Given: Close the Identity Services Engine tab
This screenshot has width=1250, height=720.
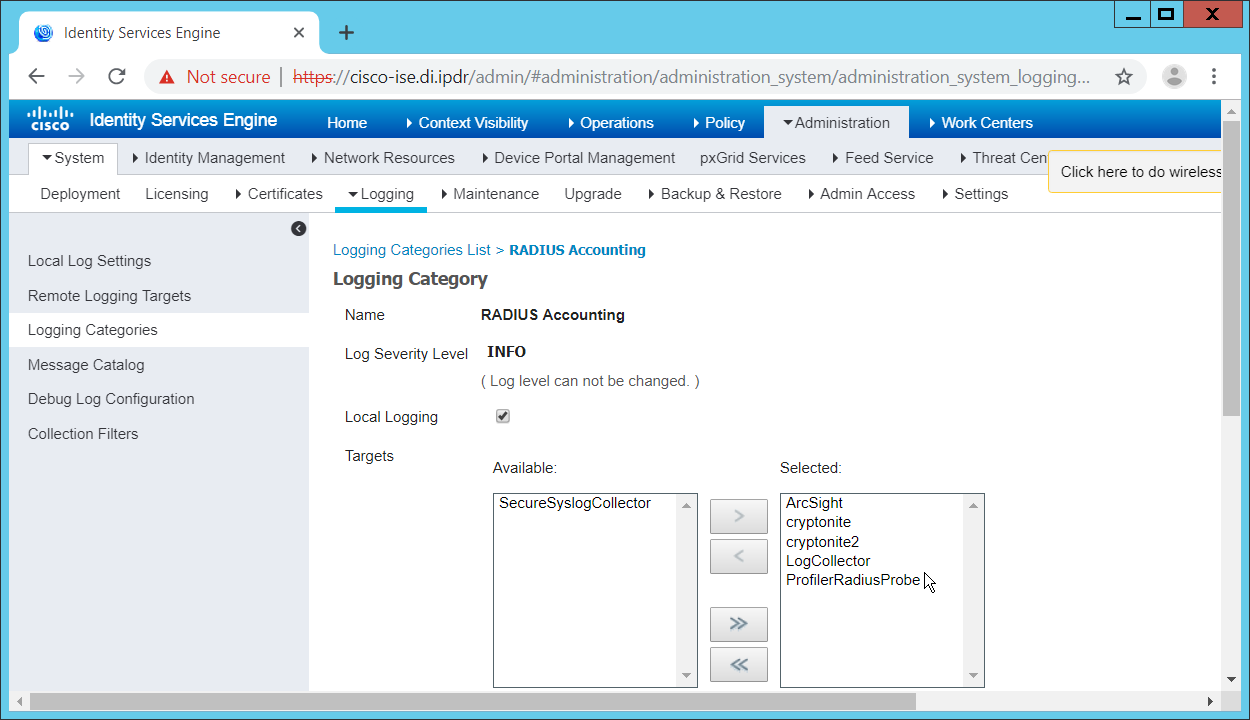Looking at the screenshot, I should pyautogui.click(x=299, y=33).
